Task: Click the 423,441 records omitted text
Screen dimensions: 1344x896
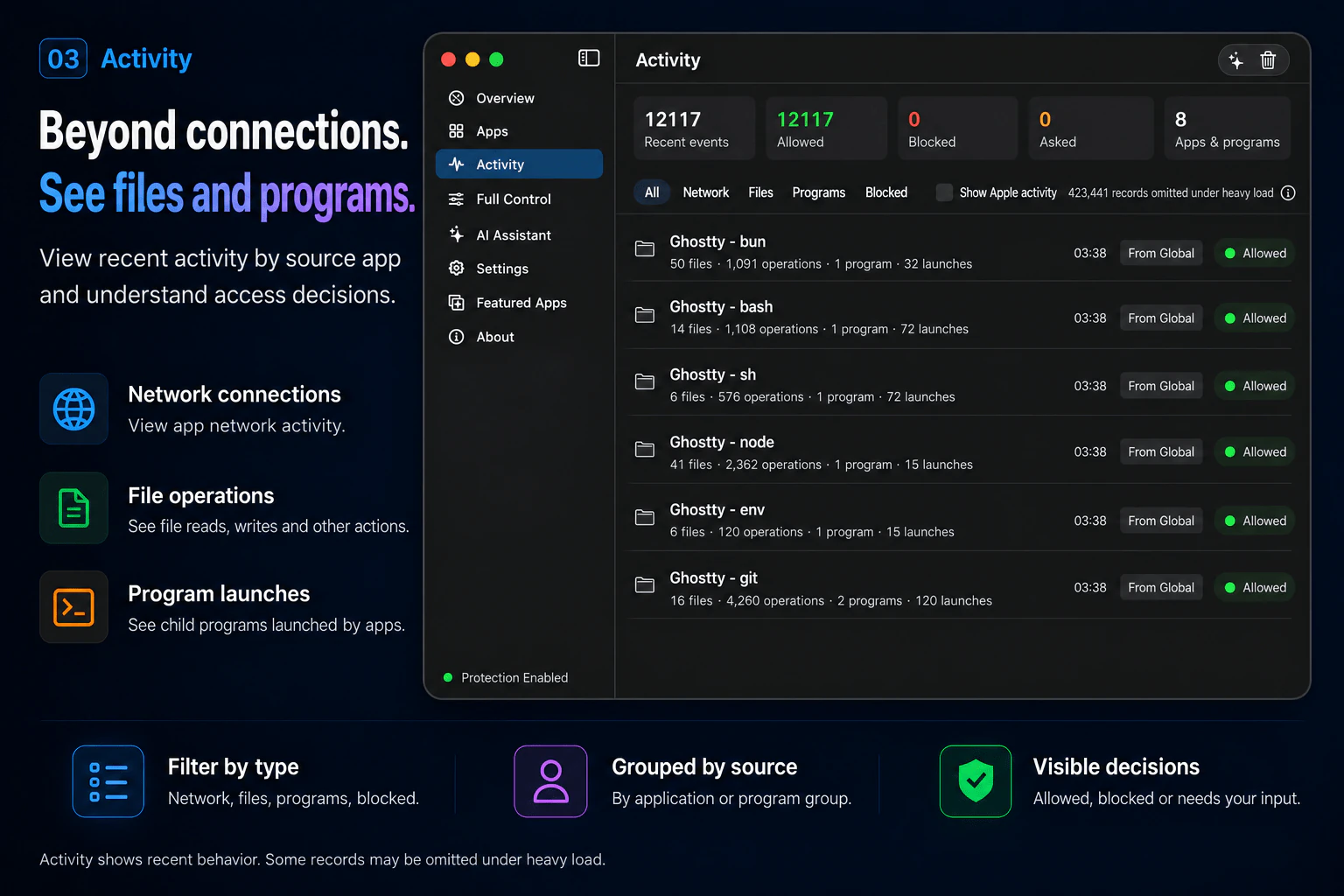Action: click(x=1171, y=192)
